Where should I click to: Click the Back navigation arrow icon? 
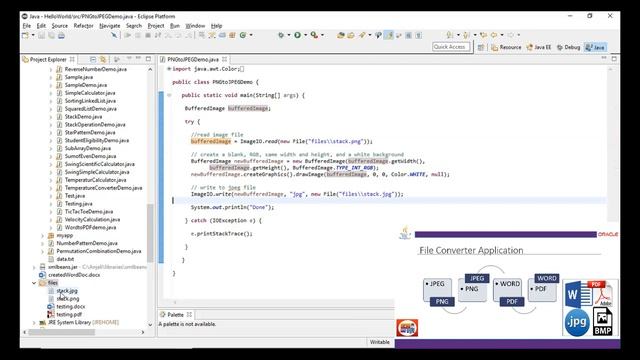pos(494,35)
